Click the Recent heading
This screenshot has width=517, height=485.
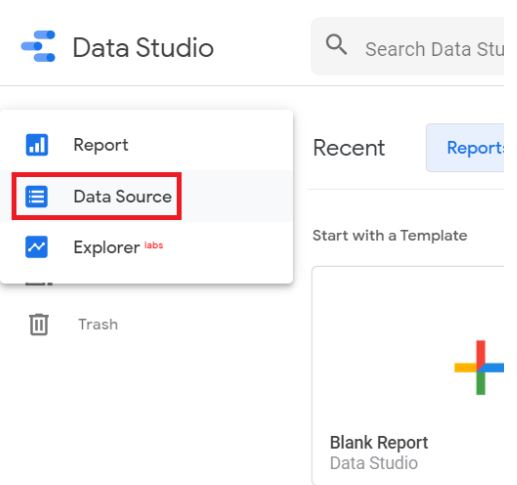[x=349, y=148]
